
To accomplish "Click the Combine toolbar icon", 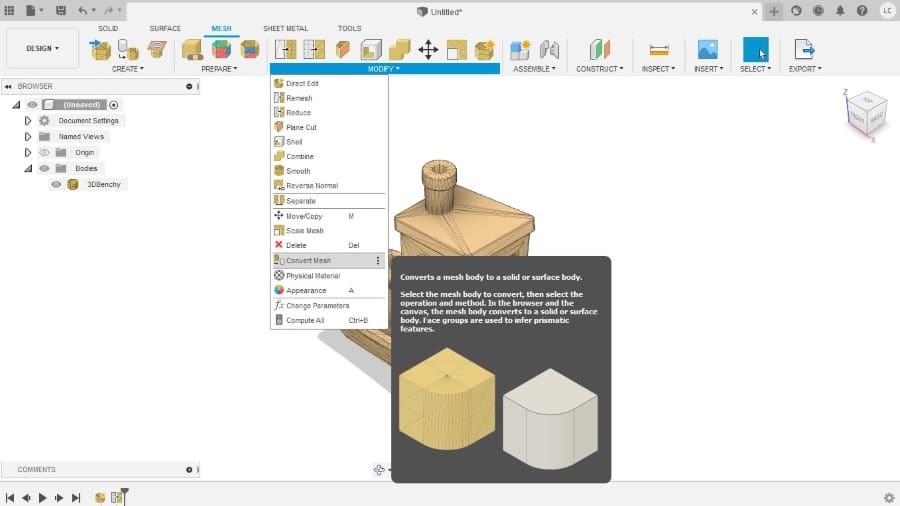I will [x=399, y=49].
